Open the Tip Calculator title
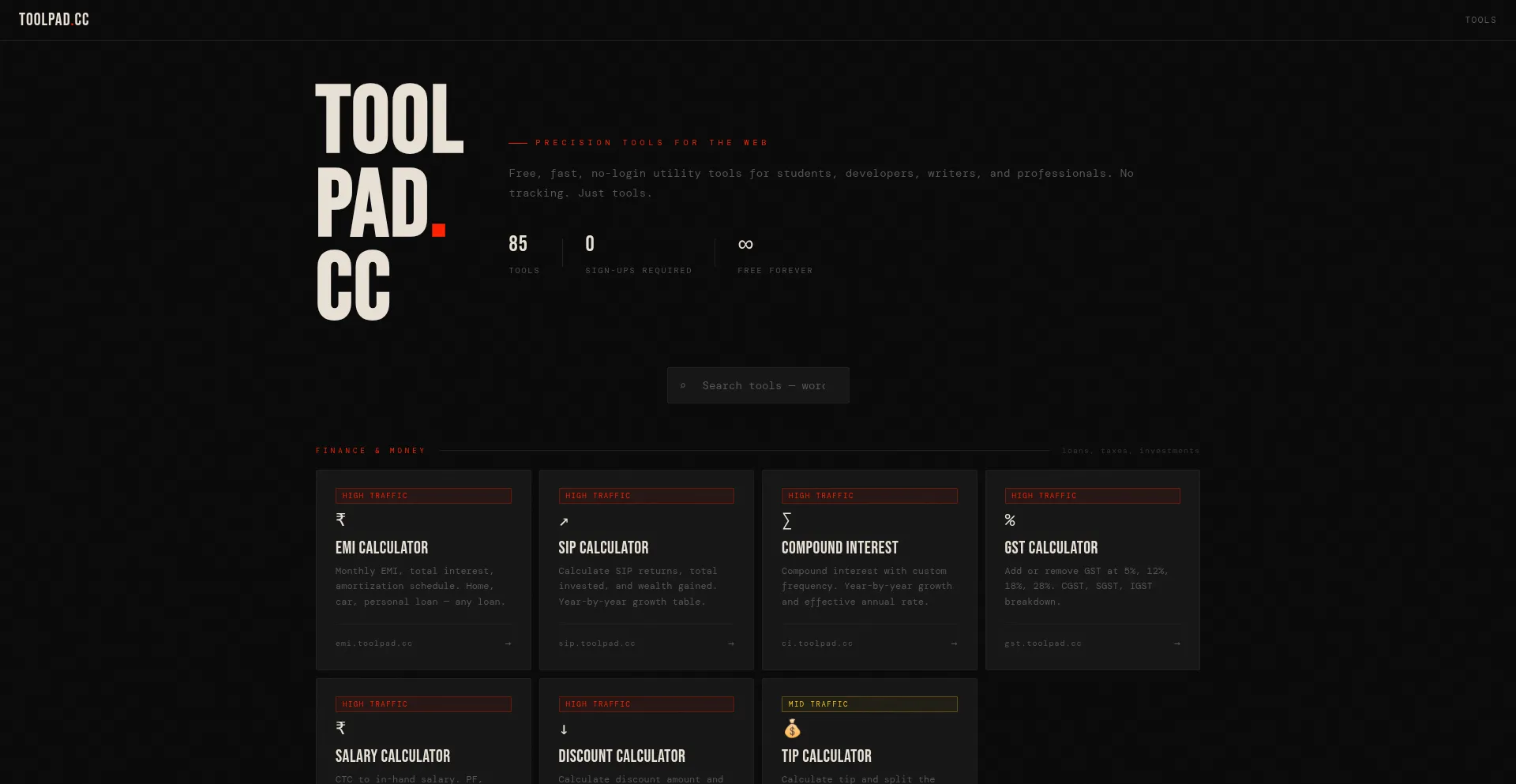The image size is (1516, 784). tap(826, 756)
